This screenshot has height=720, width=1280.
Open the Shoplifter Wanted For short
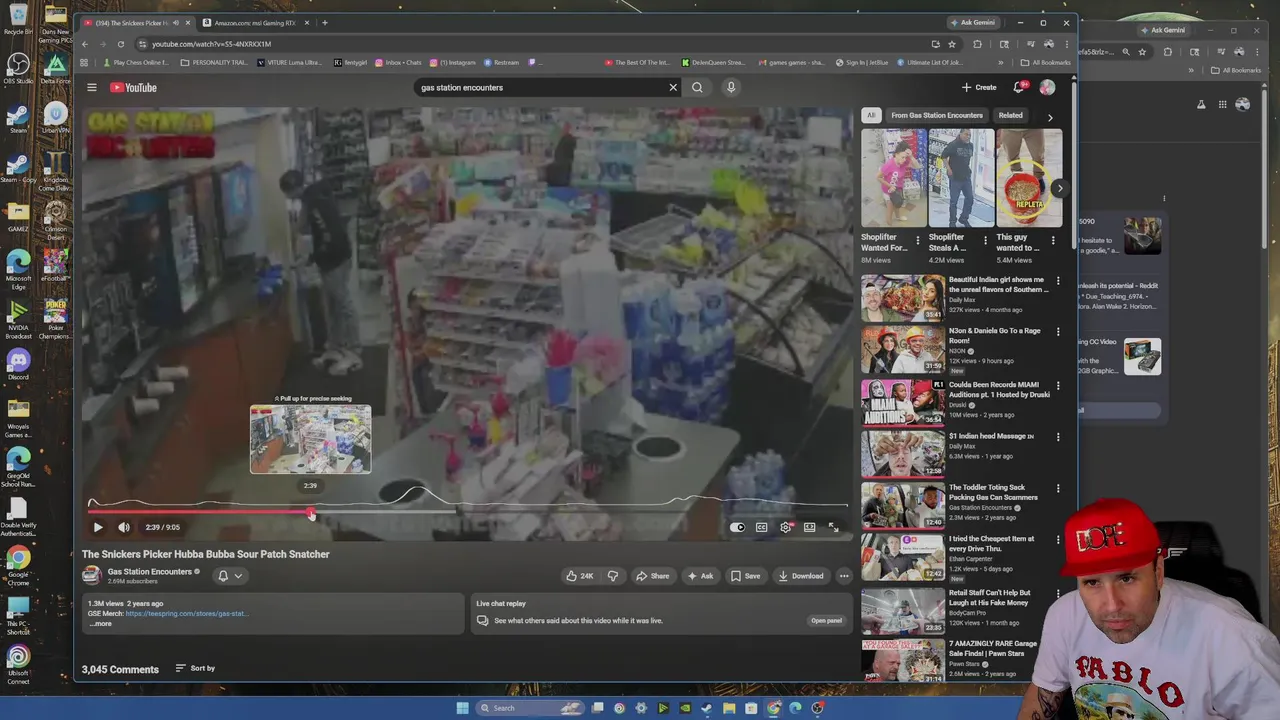tap(894, 178)
